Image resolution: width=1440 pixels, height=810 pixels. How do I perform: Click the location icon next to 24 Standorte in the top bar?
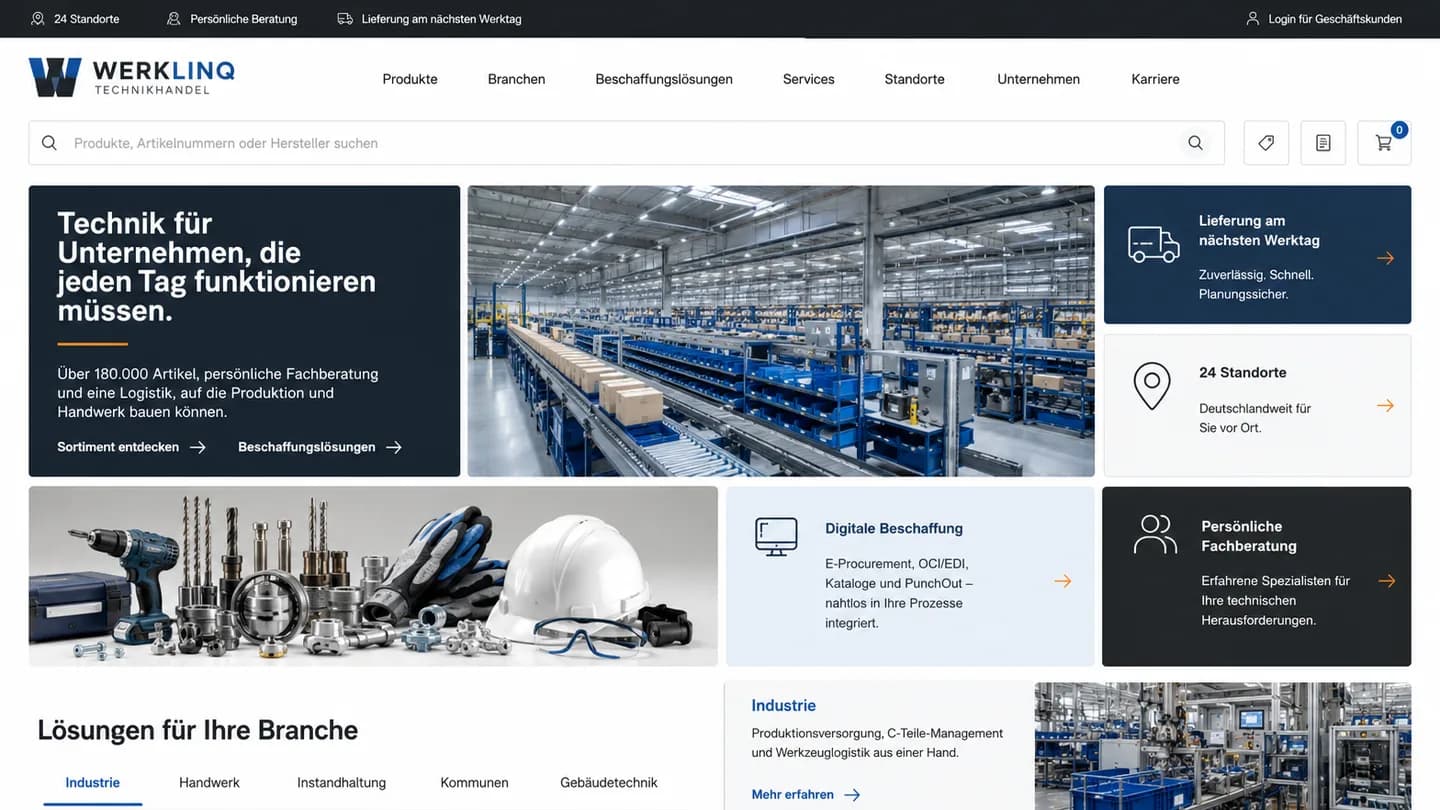[x=38, y=19]
